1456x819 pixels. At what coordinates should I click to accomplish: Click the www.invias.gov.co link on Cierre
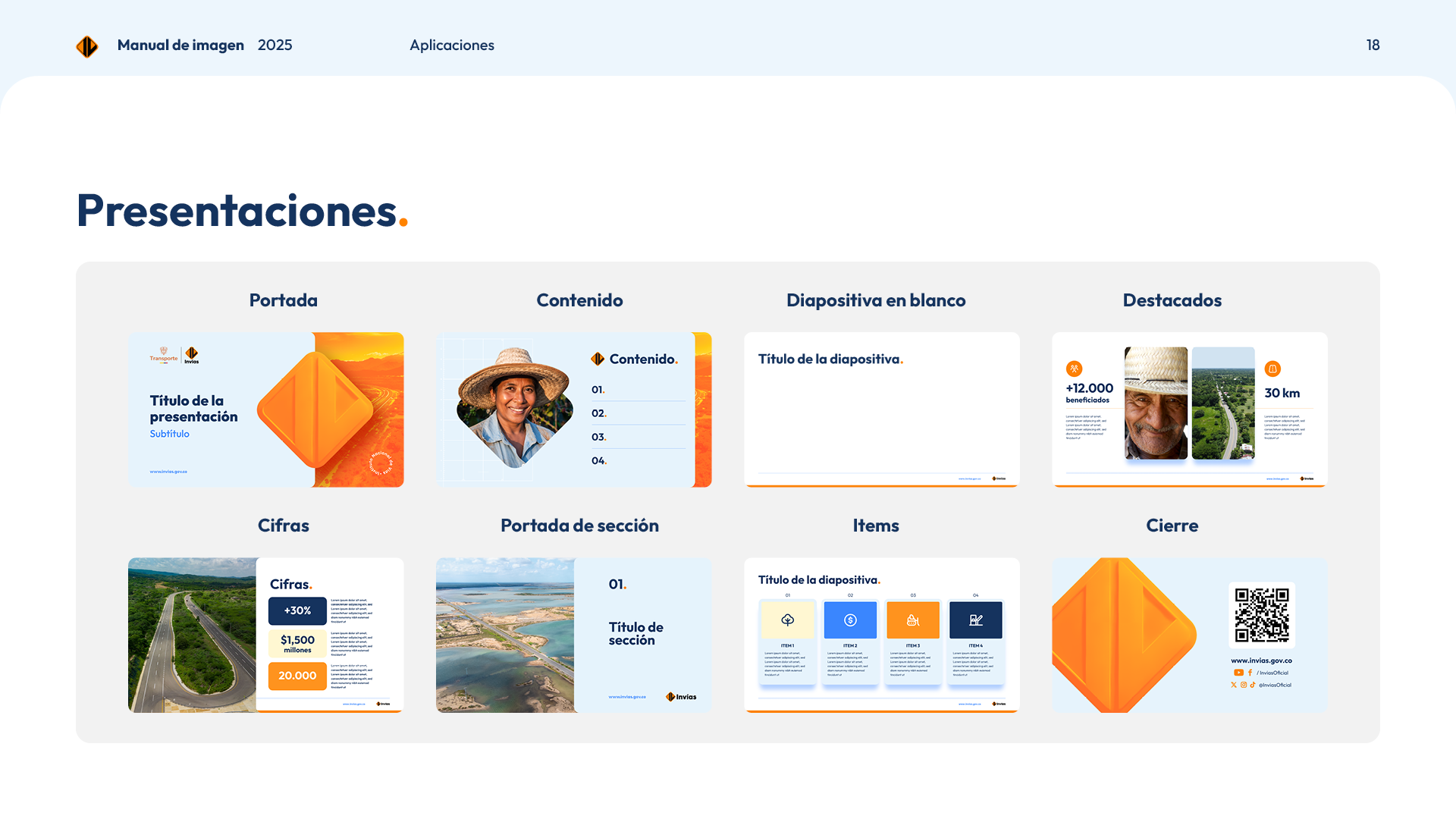pos(1261,661)
